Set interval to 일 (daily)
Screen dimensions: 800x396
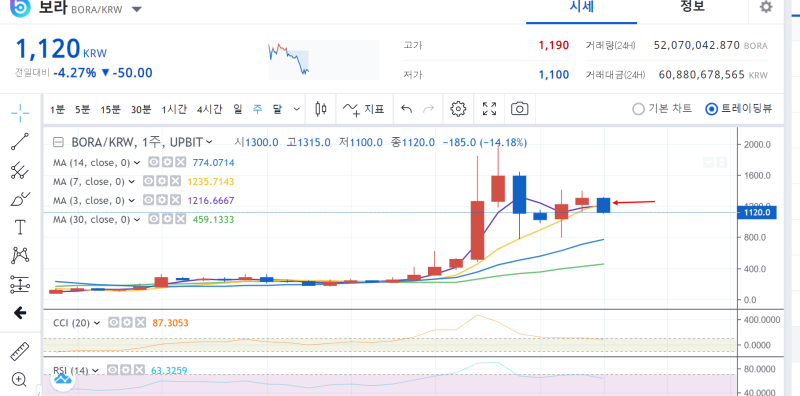click(x=238, y=109)
